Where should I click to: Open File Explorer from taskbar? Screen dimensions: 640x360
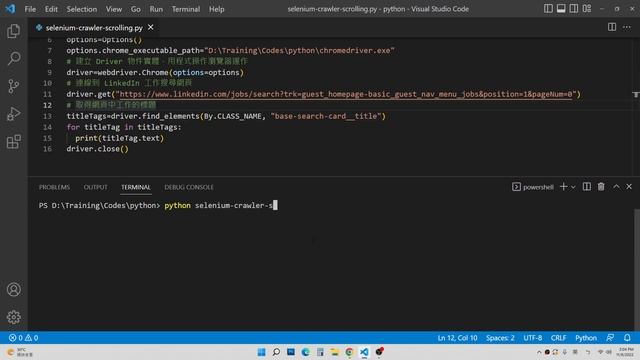point(335,352)
